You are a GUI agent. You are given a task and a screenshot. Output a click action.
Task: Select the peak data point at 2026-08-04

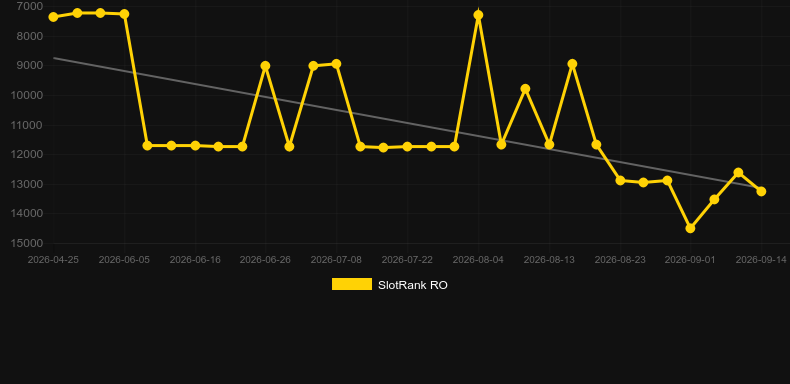point(478,15)
